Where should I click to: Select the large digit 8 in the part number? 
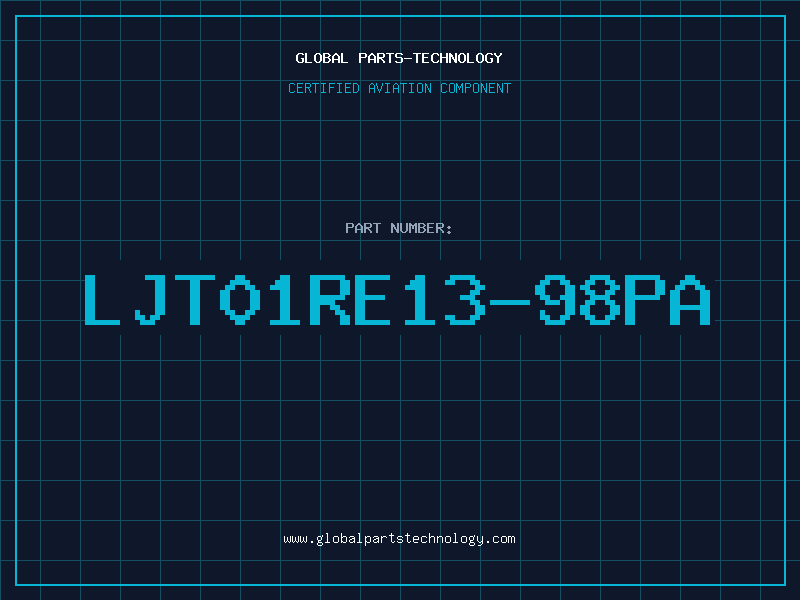point(600,299)
